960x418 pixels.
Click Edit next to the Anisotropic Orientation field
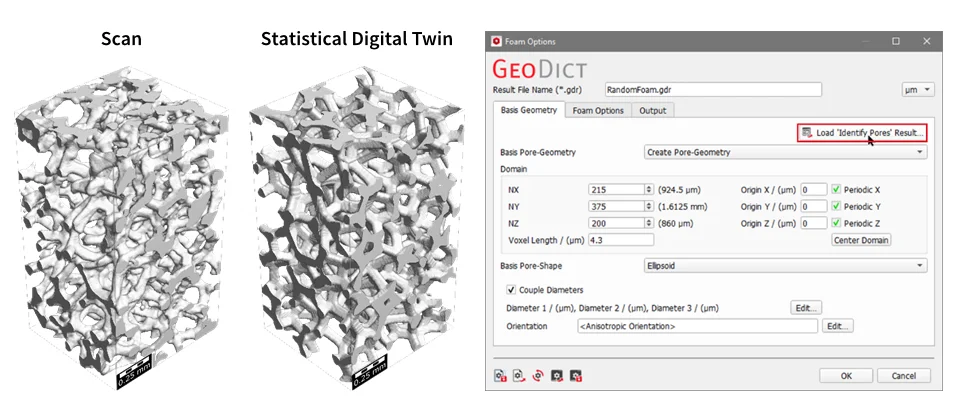pyautogui.click(x=837, y=326)
